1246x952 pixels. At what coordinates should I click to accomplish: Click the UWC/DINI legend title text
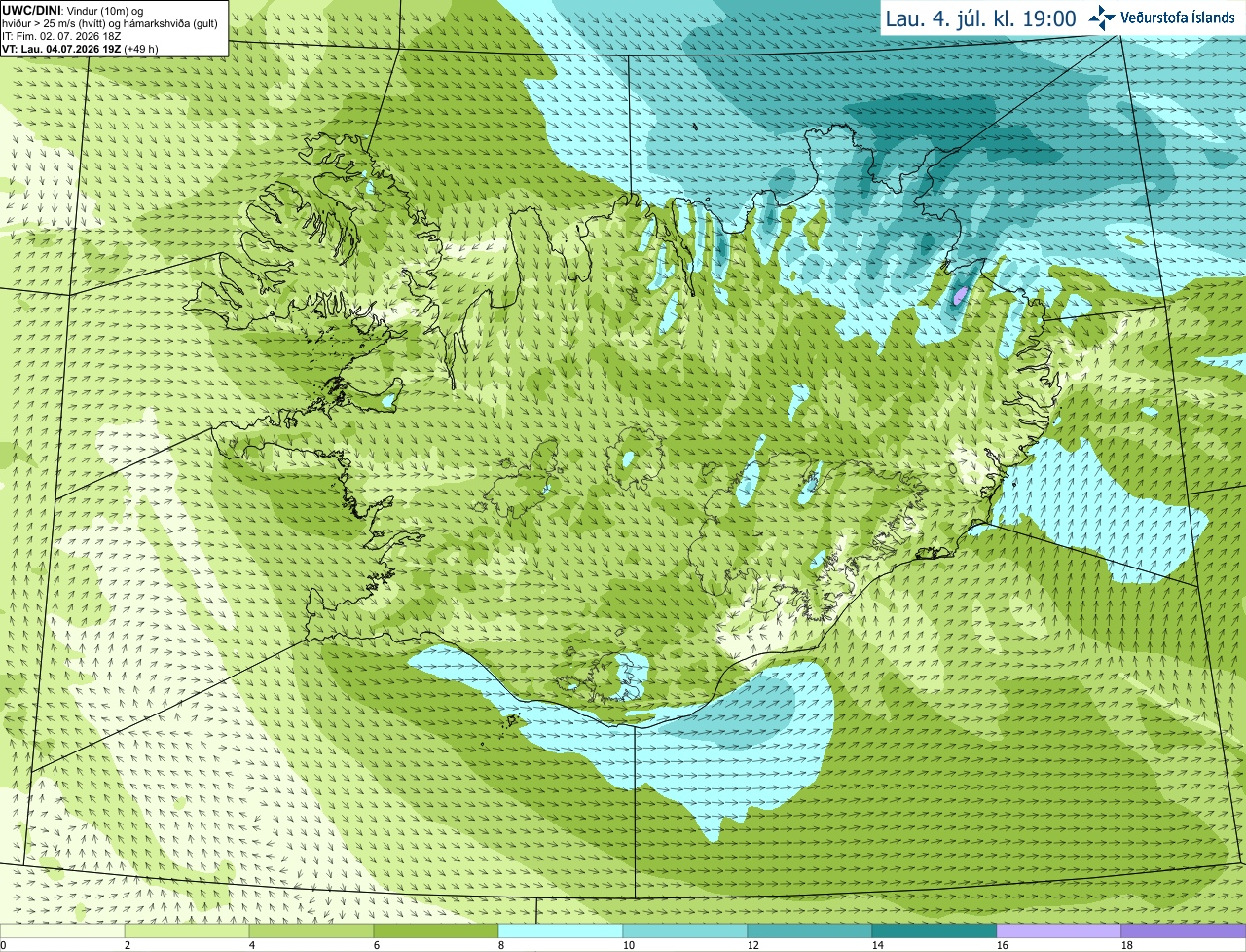coord(33,10)
